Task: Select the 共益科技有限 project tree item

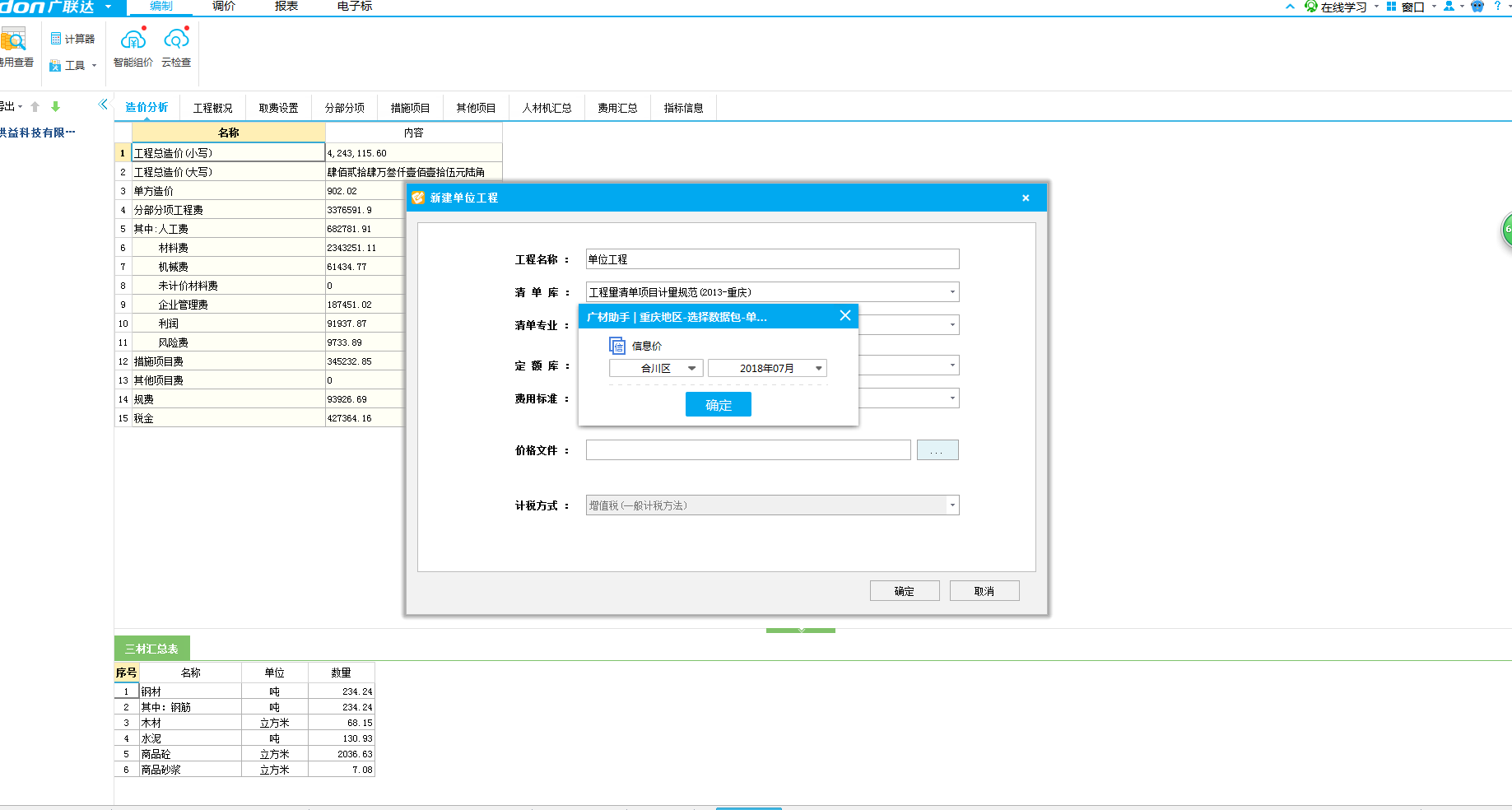Action: pos(37,133)
